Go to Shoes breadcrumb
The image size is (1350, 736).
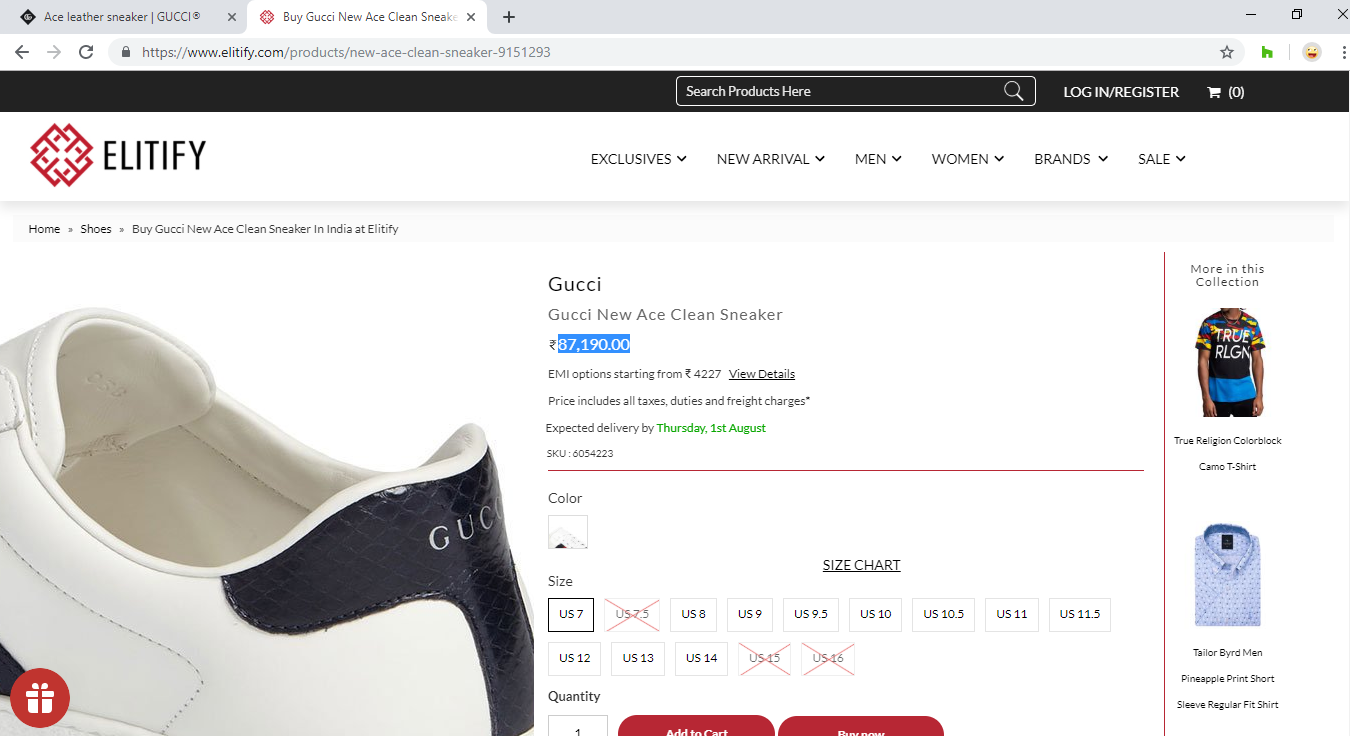tap(96, 229)
